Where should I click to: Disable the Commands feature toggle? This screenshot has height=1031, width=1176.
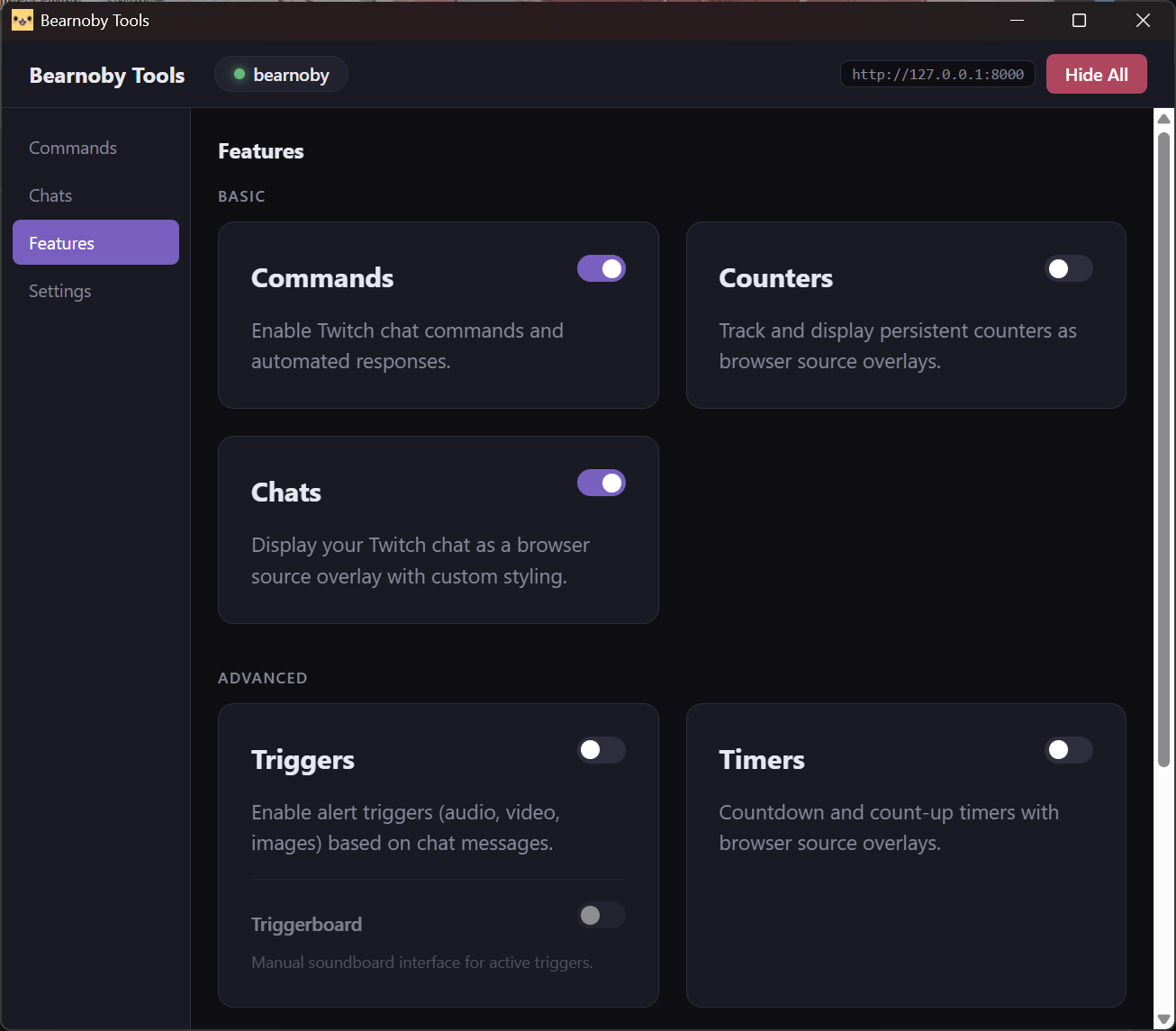coord(602,268)
